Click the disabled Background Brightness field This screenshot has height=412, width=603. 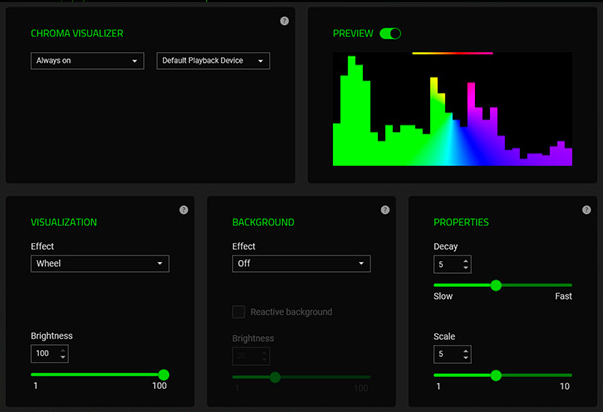(251, 356)
